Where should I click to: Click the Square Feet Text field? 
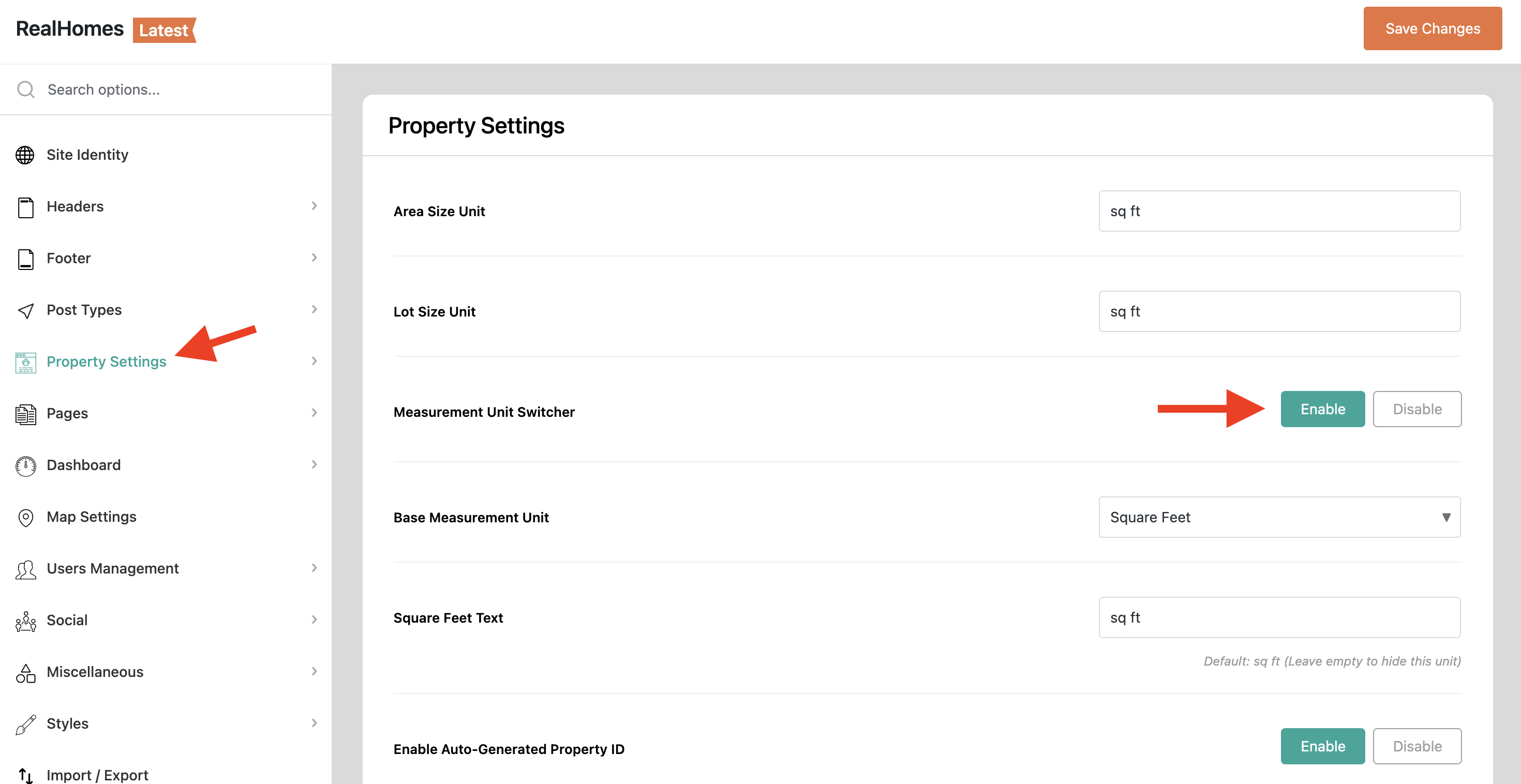[1279, 617]
